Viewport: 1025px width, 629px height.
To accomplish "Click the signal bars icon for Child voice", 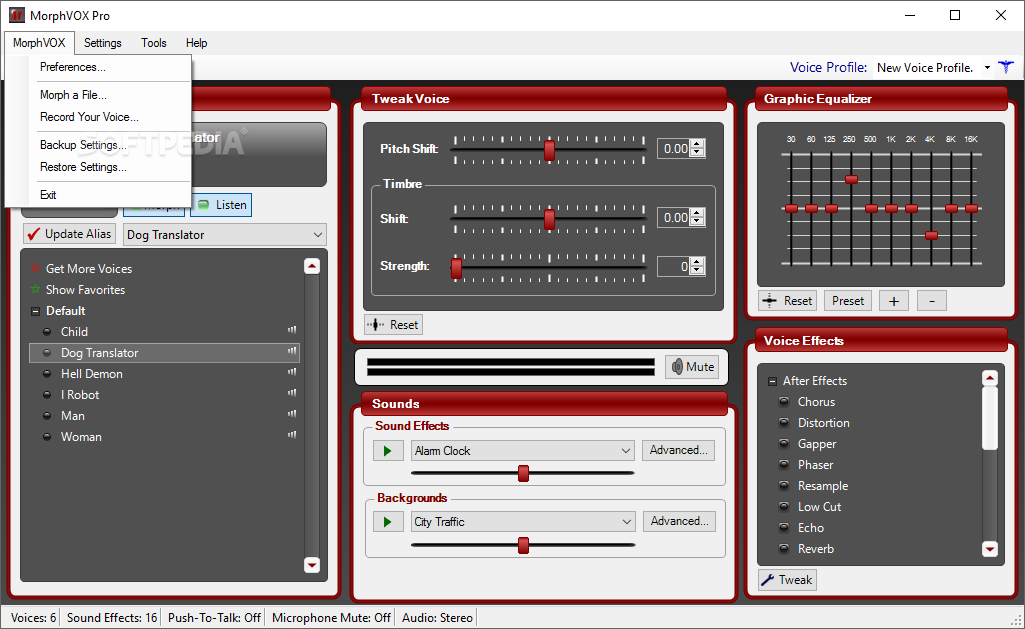I will pyautogui.click(x=292, y=330).
